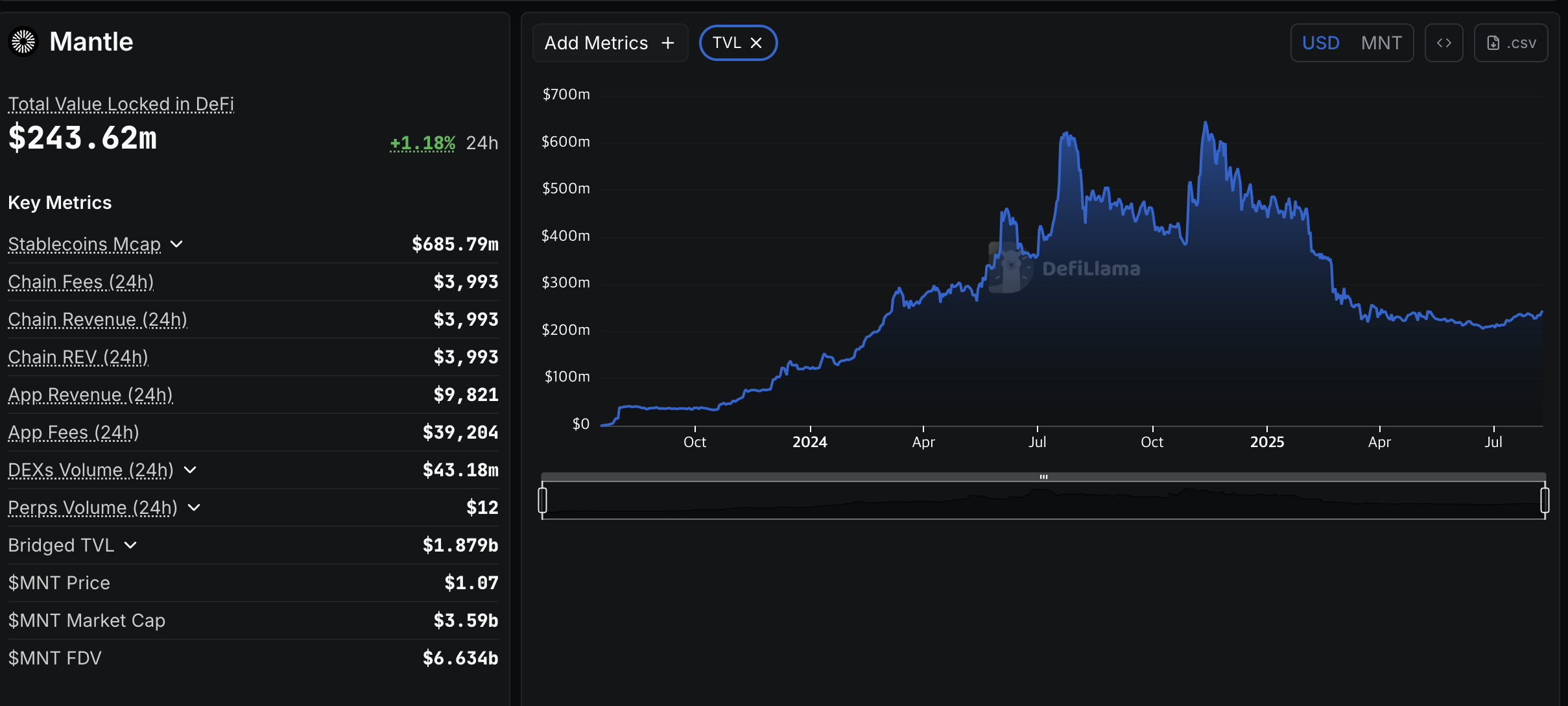Viewport: 1568px width, 706px height.
Task: Open the Add Metrics dropdown
Action: click(610, 43)
